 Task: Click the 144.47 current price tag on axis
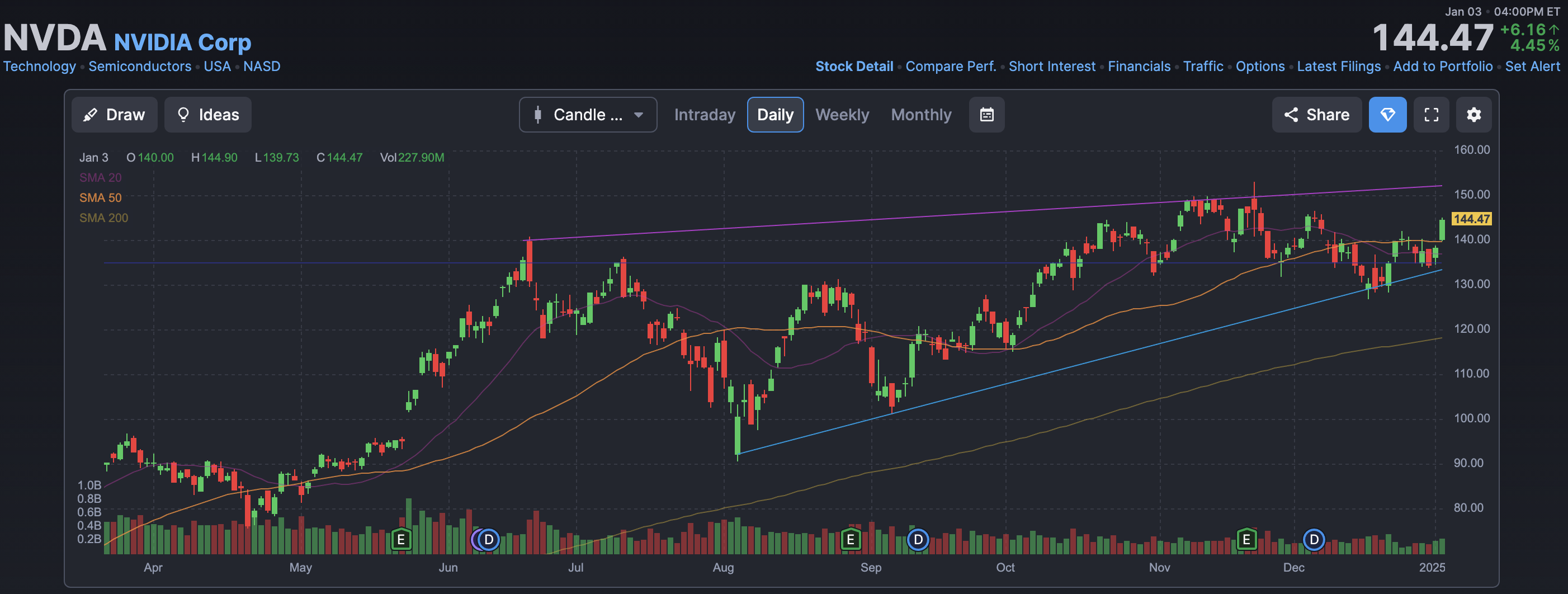pyautogui.click(x=1471, y=219)
